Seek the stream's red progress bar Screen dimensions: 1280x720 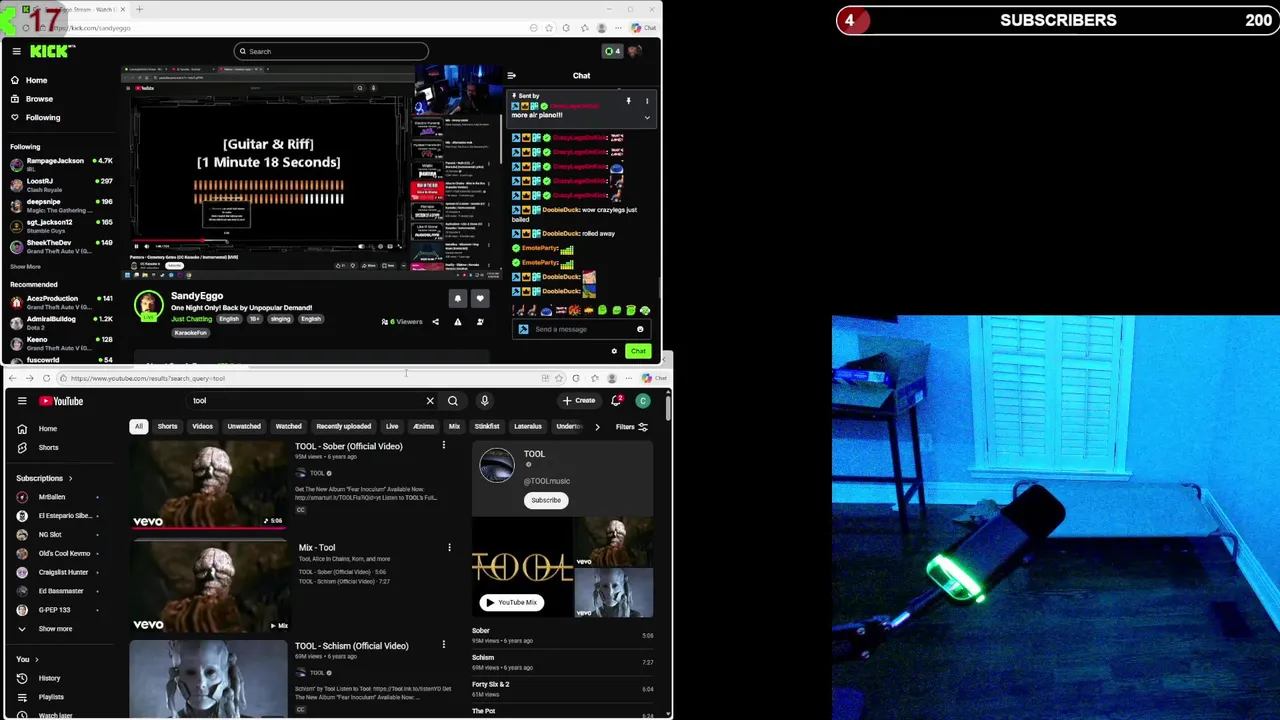tap(266, 240)
